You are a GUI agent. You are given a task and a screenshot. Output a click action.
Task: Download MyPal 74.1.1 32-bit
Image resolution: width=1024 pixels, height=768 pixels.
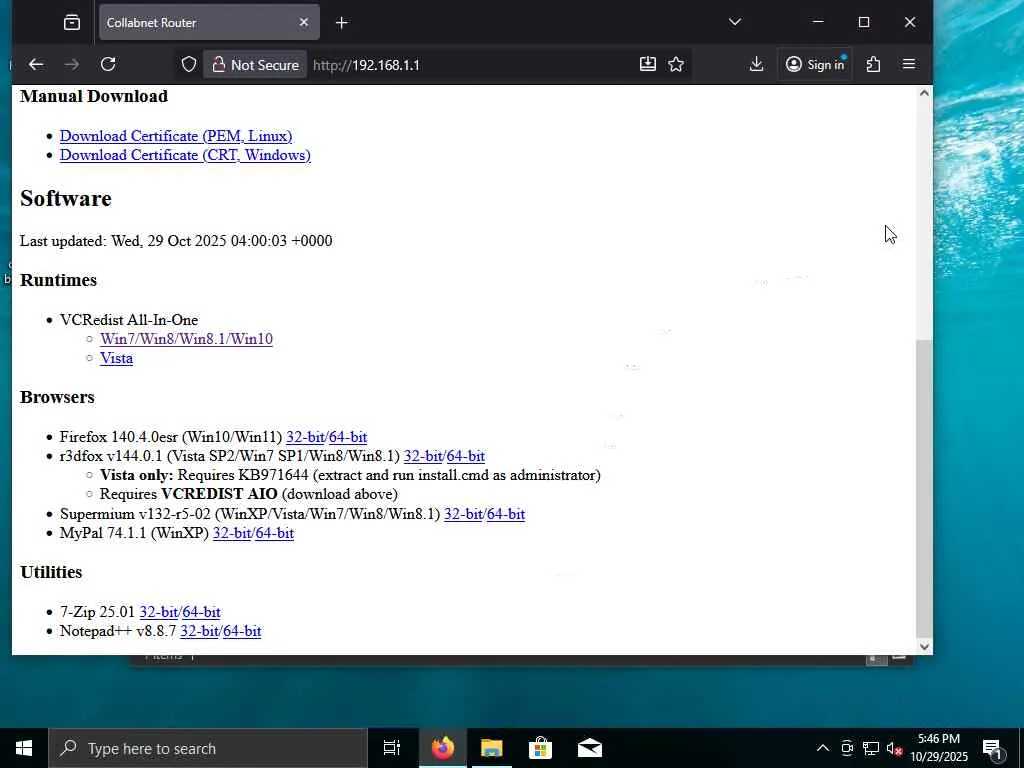[x=232, y=533]
